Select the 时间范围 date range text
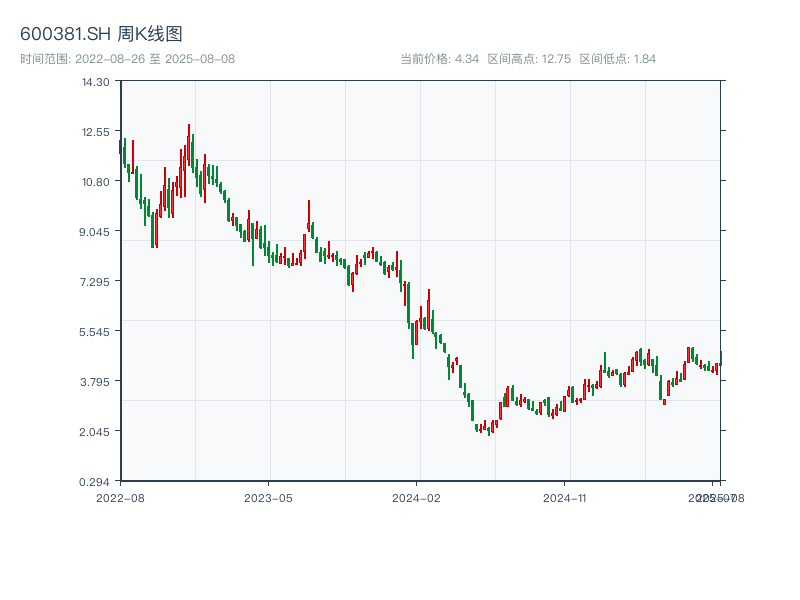The width and height of the screenshot is (800, 600). pos(127,59)
